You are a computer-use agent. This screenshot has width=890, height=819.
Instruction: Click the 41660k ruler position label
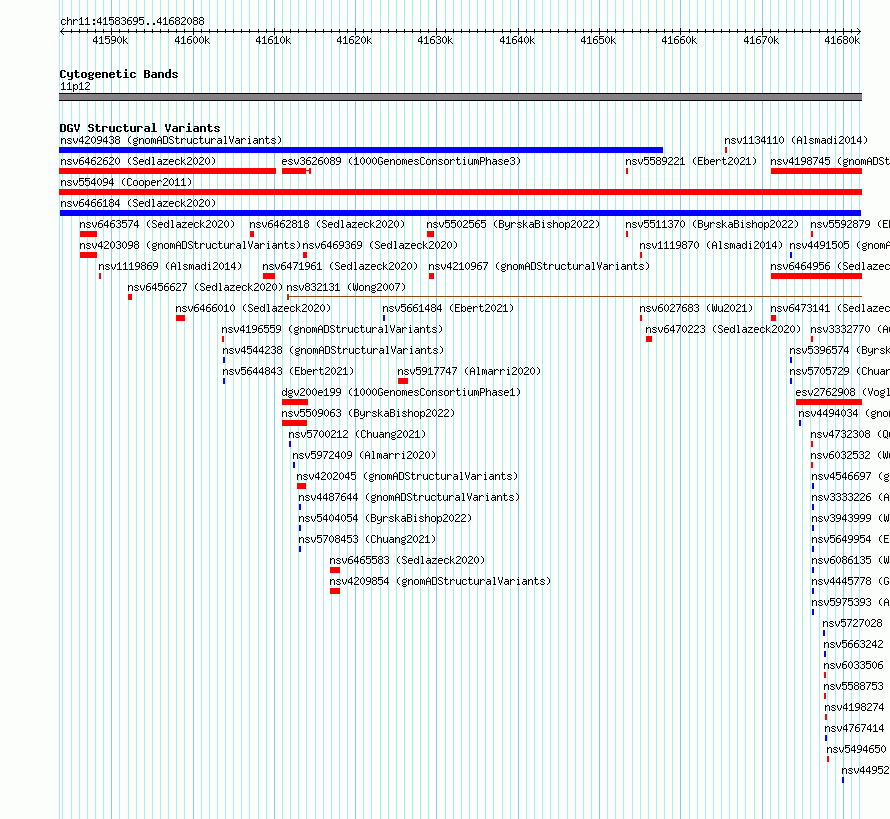click(679, 40)
